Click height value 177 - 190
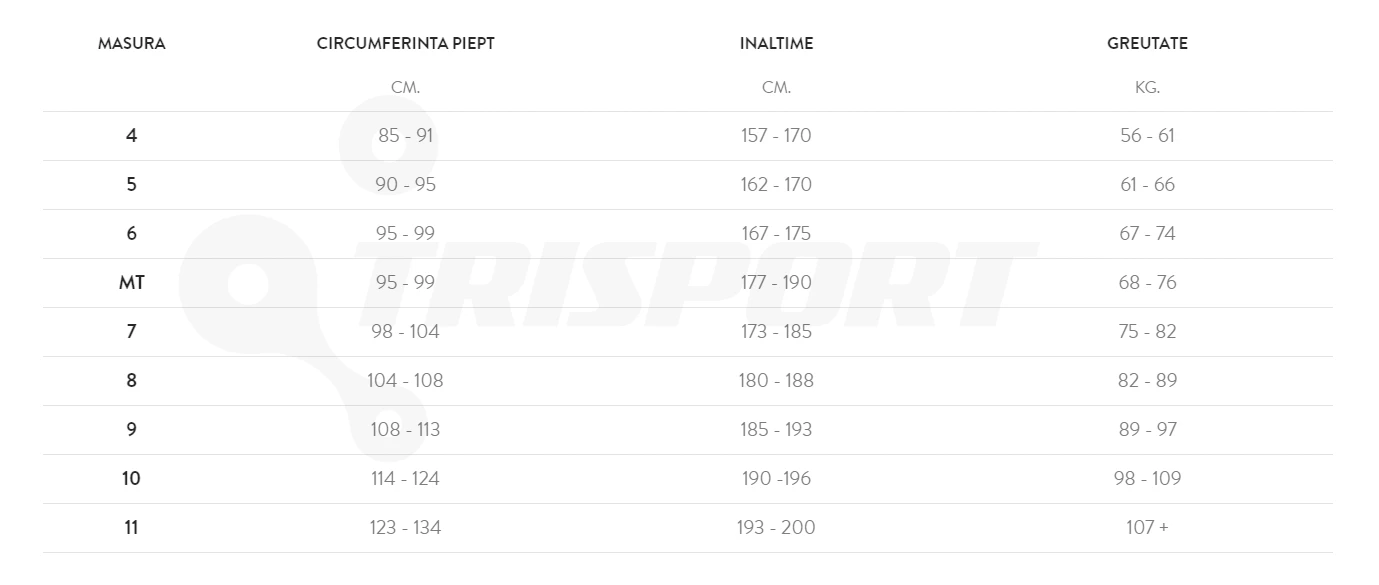1379x585 pixels. [x=776, y=283]
